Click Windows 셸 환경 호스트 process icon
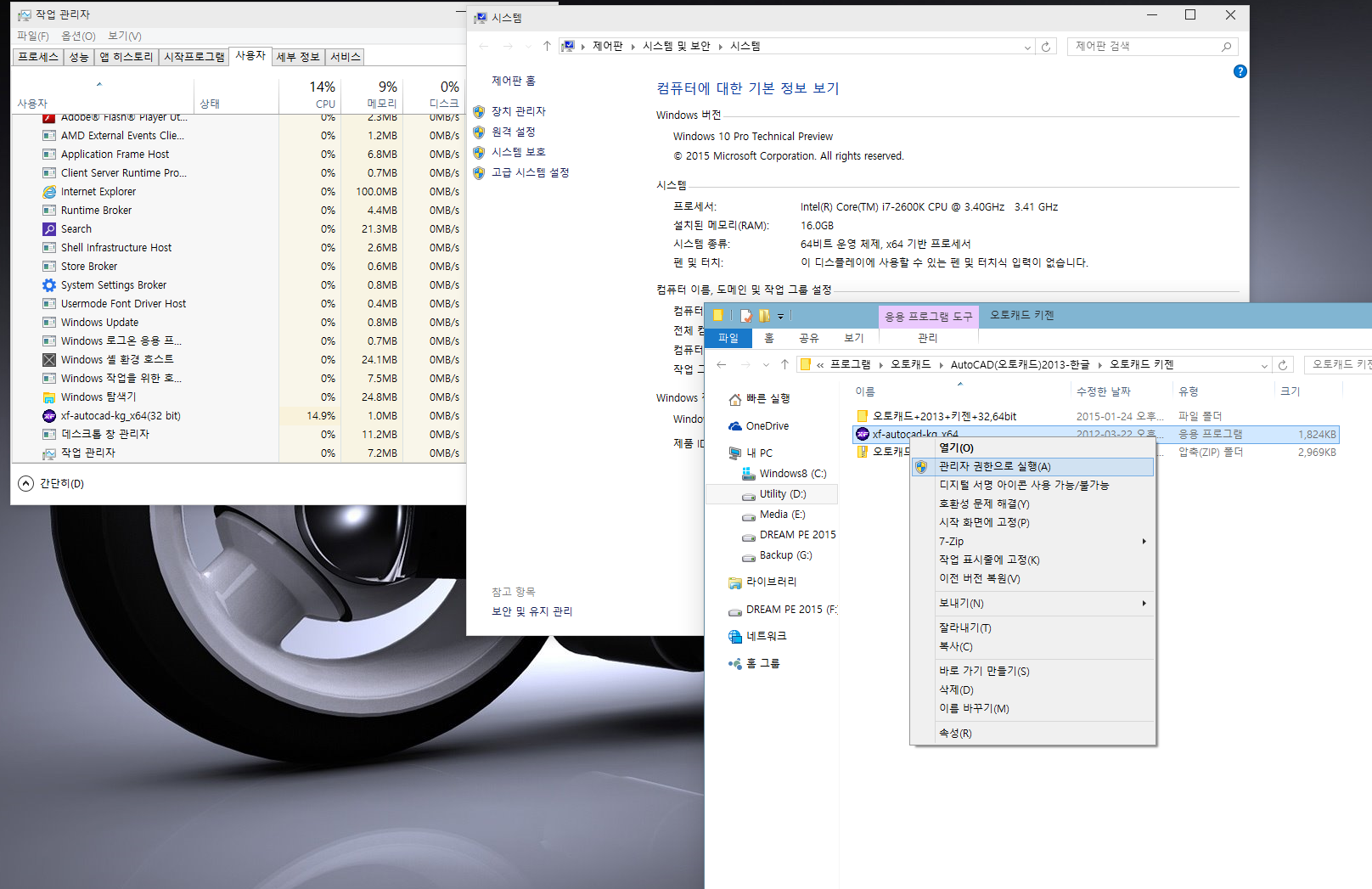Image resolution: width=1372 pixels, height=889 pixels. pyautogui.click(x=49, y=360)
